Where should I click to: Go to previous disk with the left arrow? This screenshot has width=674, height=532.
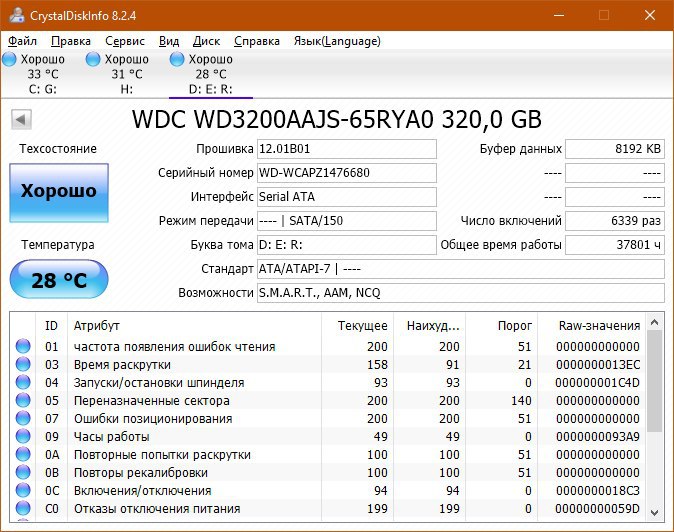21,119
